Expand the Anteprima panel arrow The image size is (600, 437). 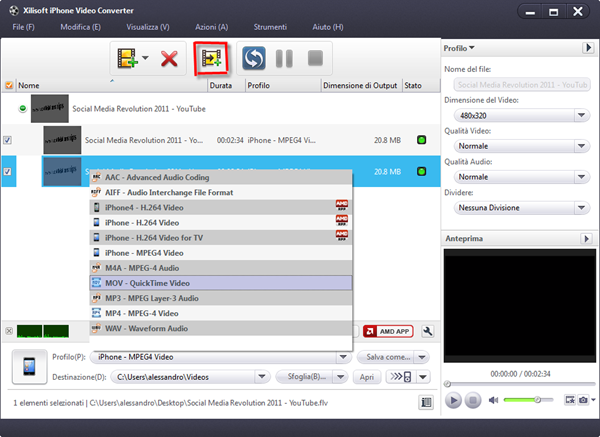586,238
